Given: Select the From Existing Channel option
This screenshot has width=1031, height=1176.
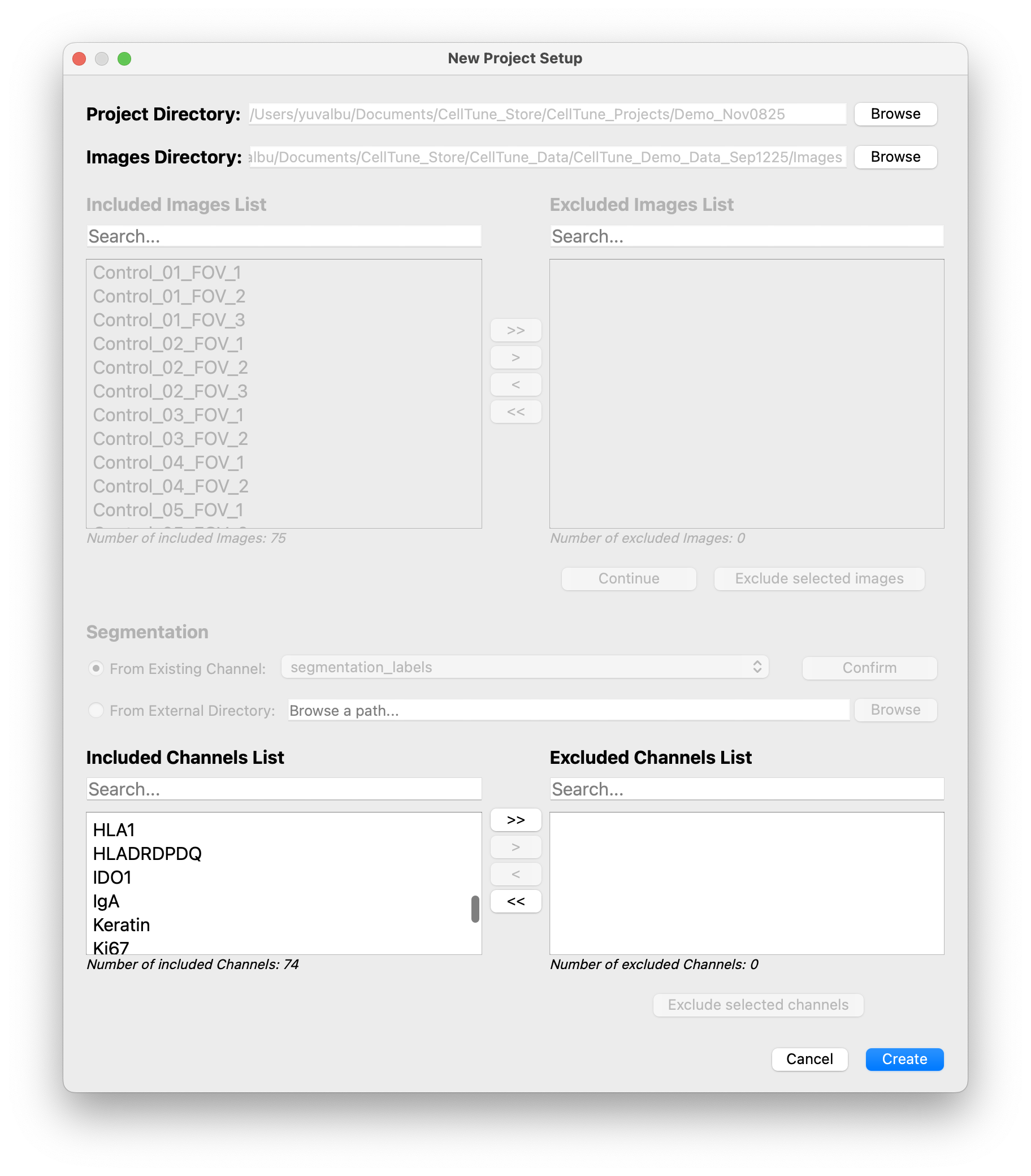Looking at the screenshot, I should [96, 668].
